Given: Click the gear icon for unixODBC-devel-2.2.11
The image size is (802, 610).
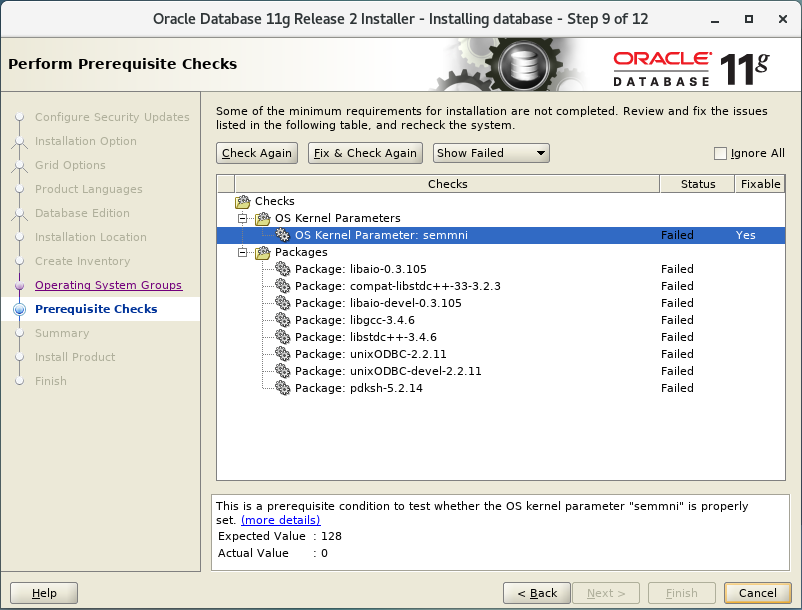Looking at the screenshot, I should [x=282, y=371].
